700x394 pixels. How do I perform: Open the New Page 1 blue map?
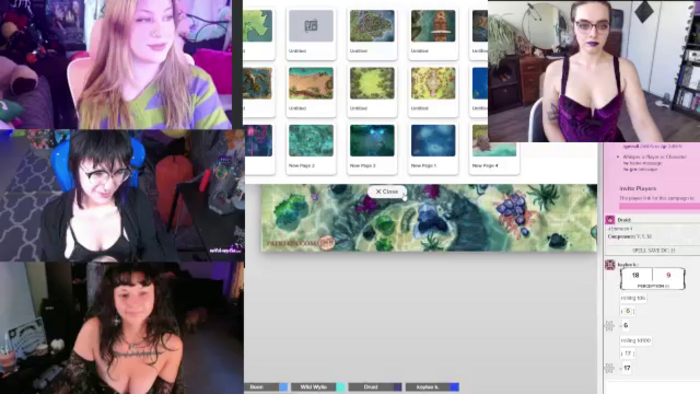pyautogui.click(x=433, y=141)
